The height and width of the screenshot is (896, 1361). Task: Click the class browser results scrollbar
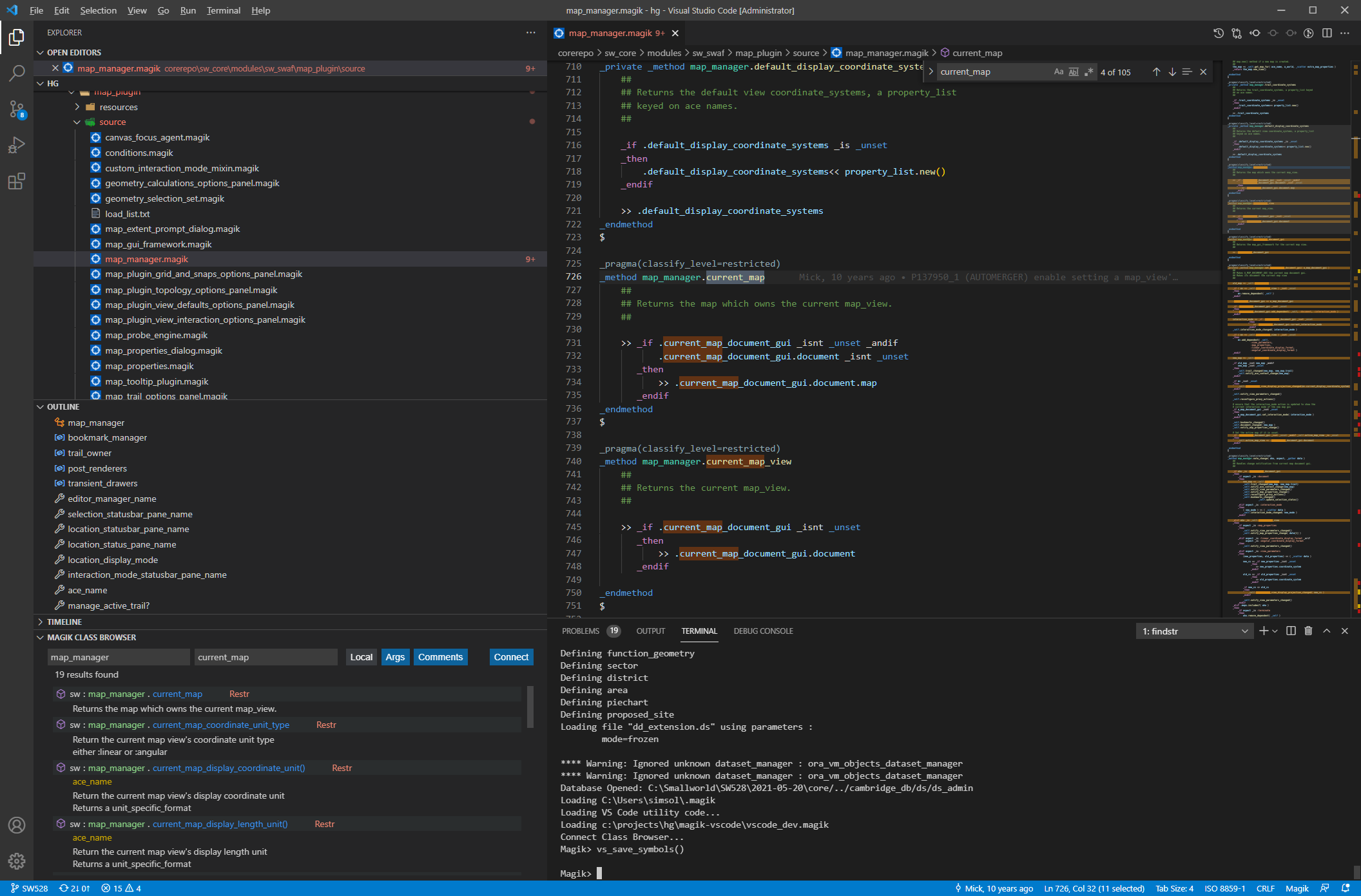530,707
